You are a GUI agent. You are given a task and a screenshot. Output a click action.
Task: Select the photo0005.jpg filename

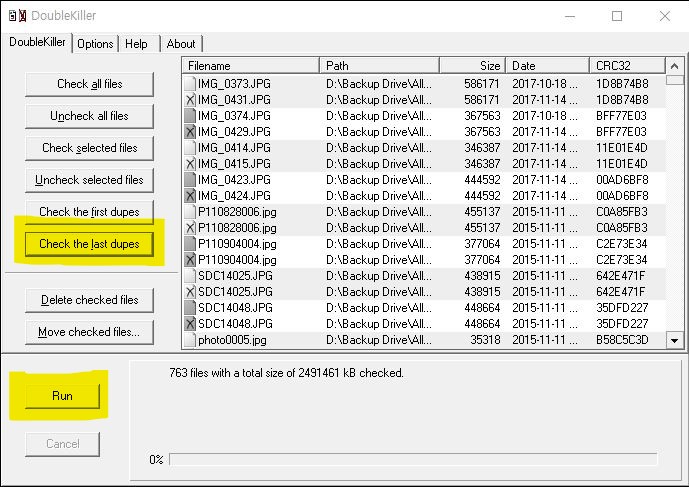click(x=232, y=340)
